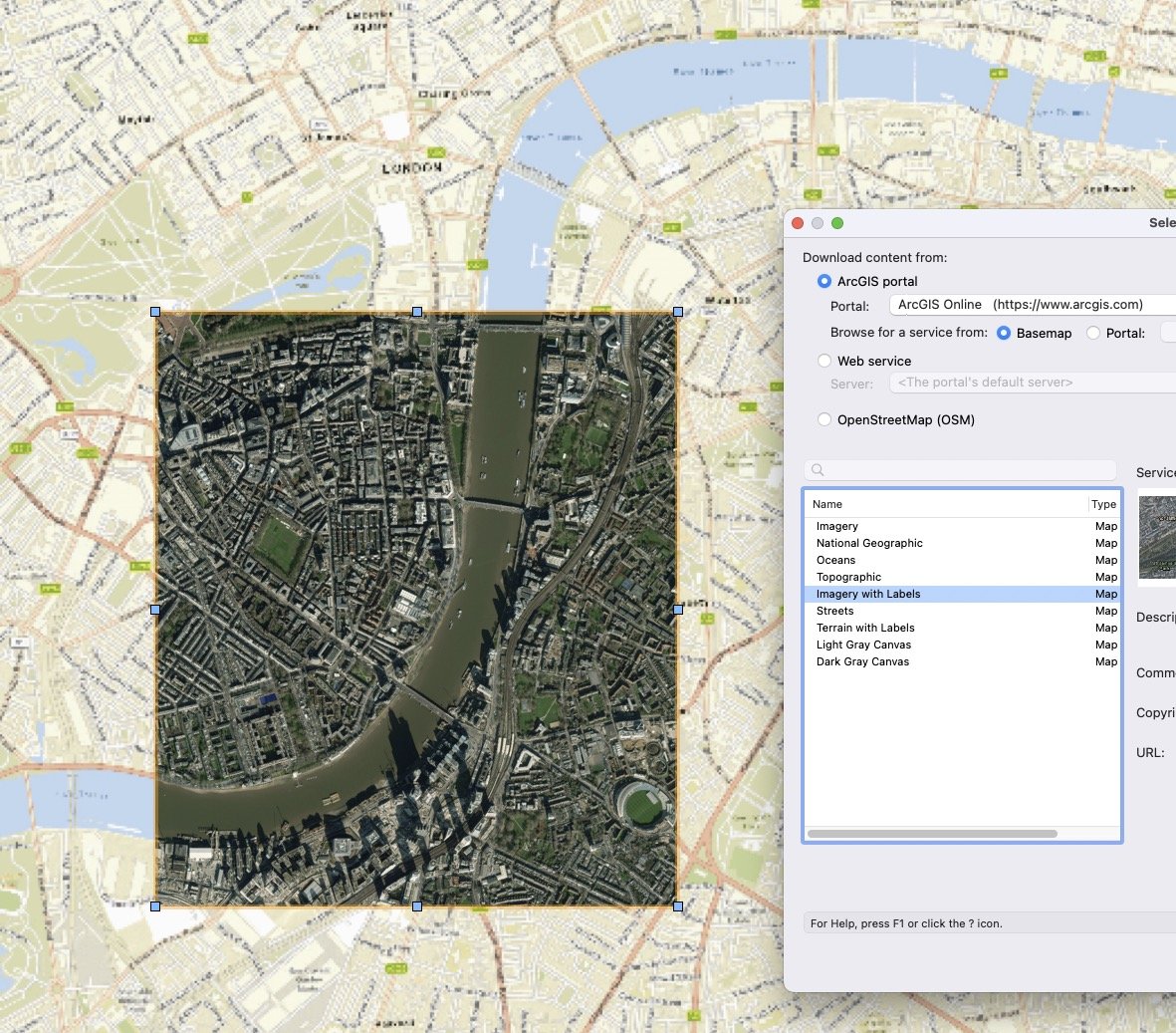This screenshot has height=1033, width=1176.
Task: Select the OpenStreetMap (OSM) radio button
Action: tap(824, 419)
